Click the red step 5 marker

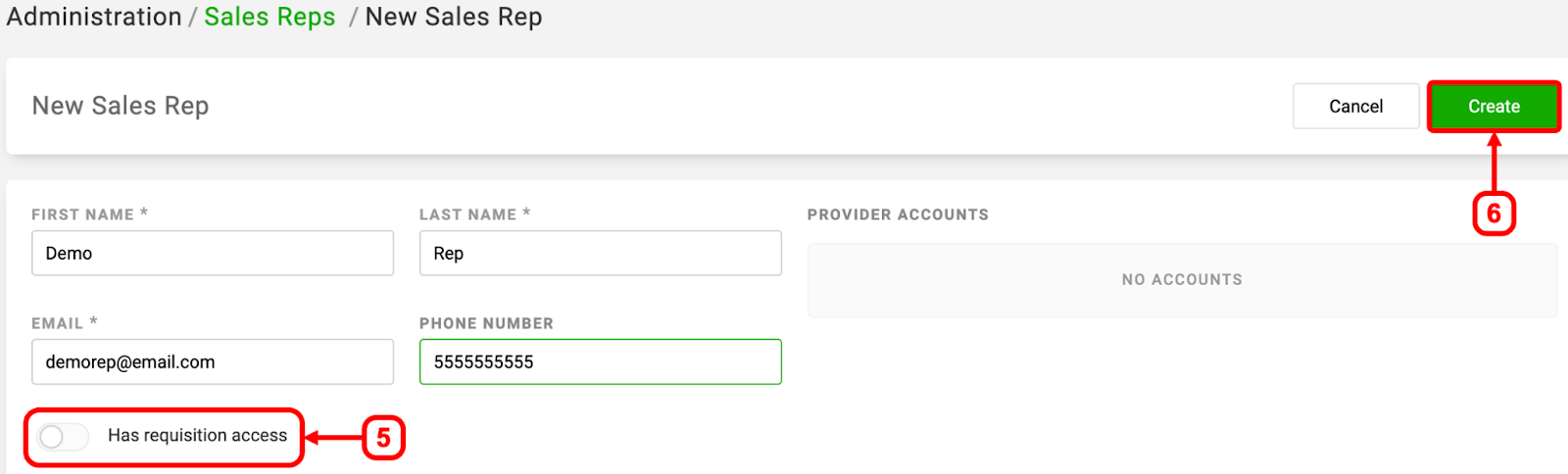383,438
